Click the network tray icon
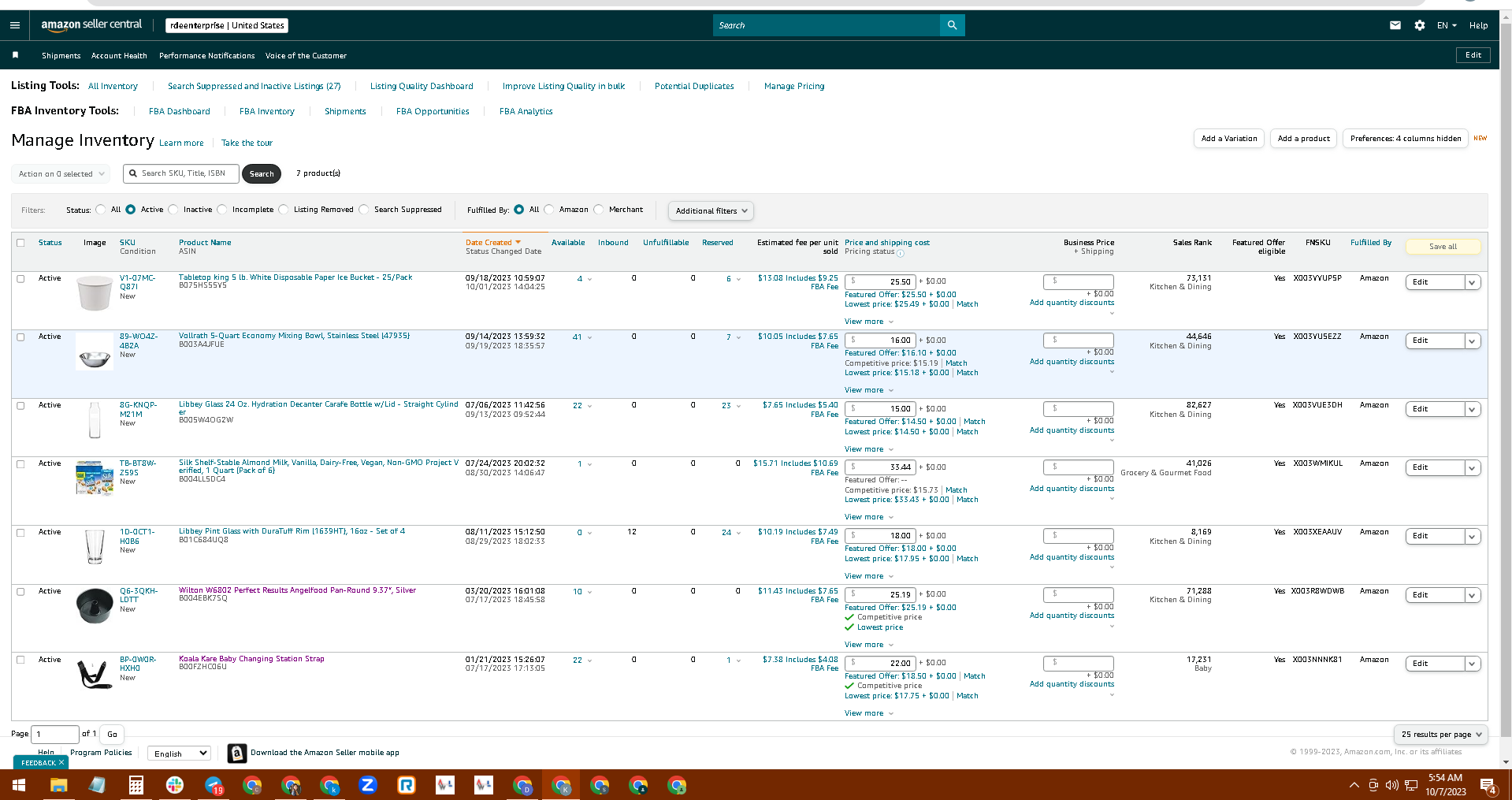 [x=1411, y=785]
